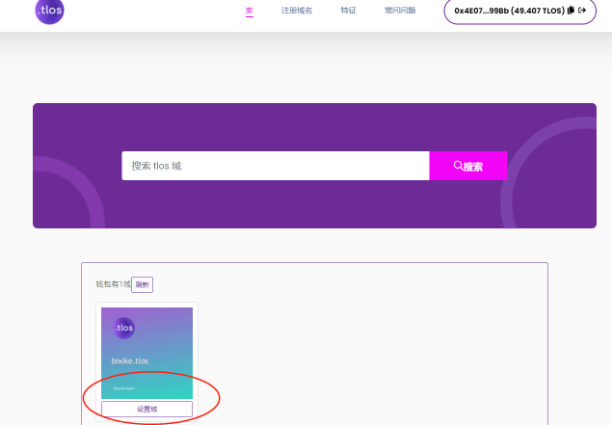Click the 设置域 button under domain card
612x425 pixels.
click(x=147, y=409)
